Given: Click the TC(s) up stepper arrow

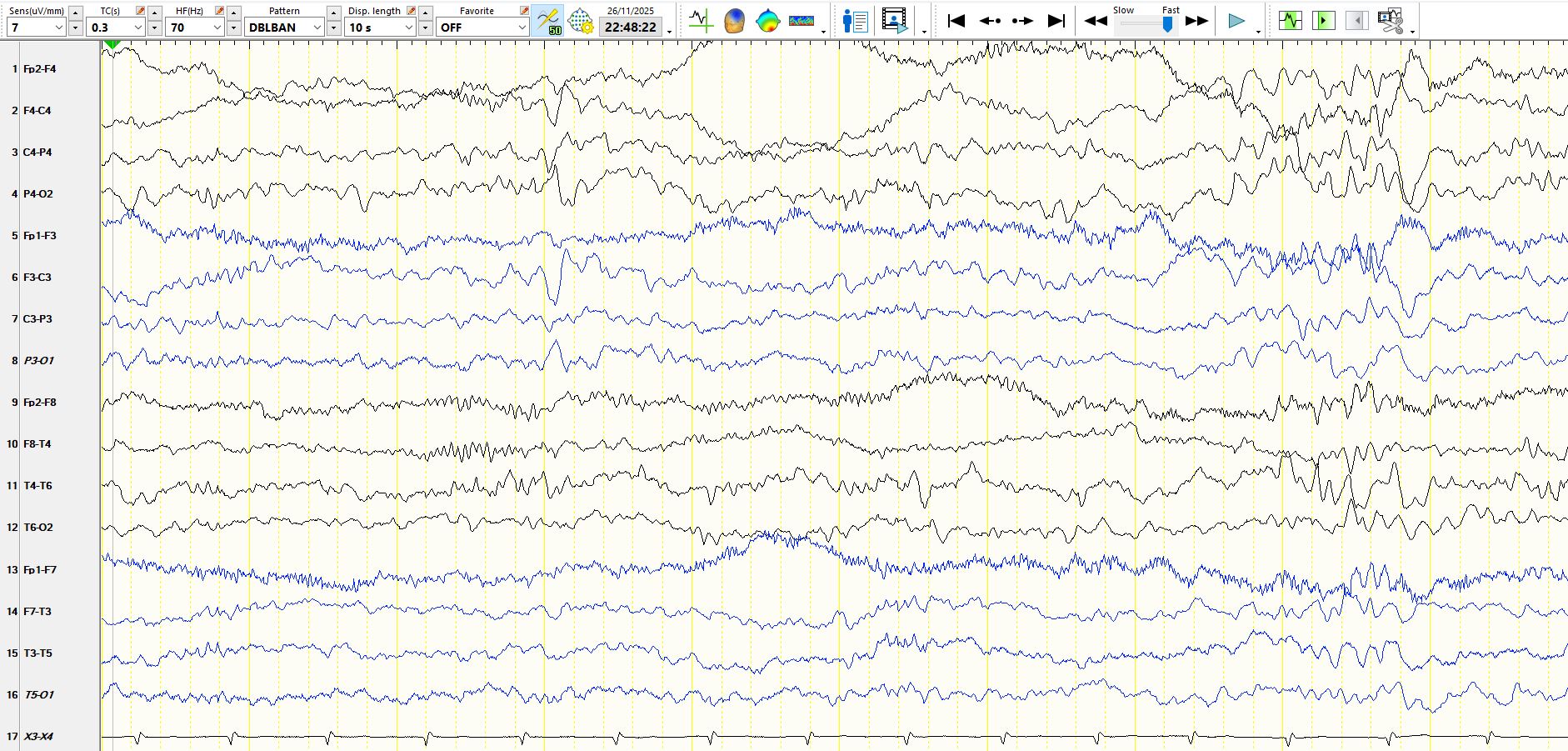Looking at the screenshot, I should [155, 13].
